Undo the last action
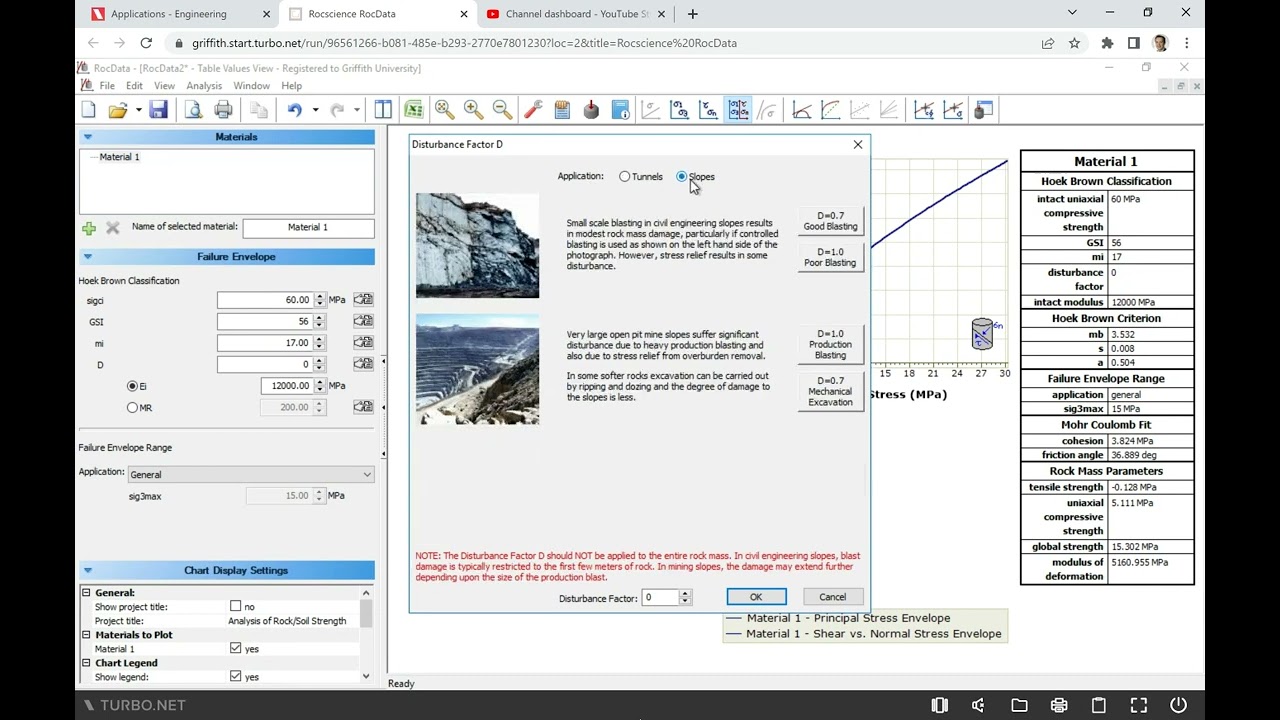This screenshot has width=1280, height=720. [295, 110]
